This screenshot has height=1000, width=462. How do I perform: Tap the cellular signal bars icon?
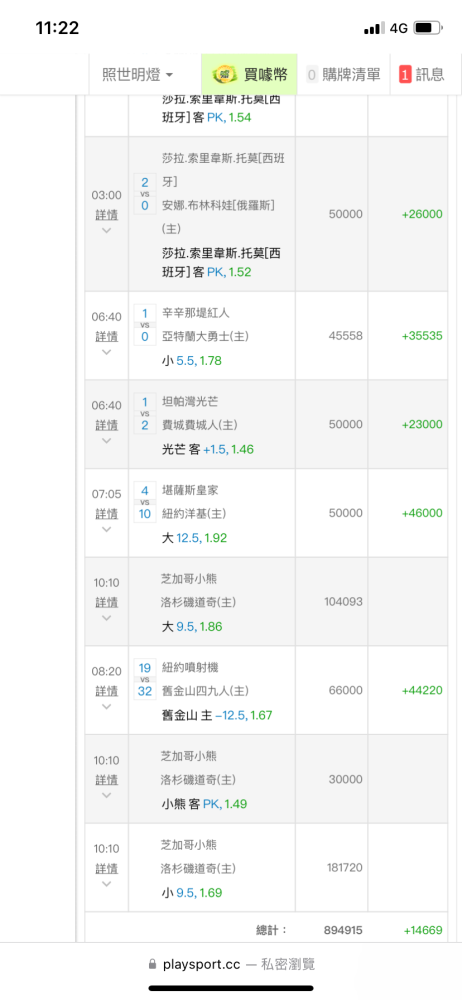click(374, 29)
